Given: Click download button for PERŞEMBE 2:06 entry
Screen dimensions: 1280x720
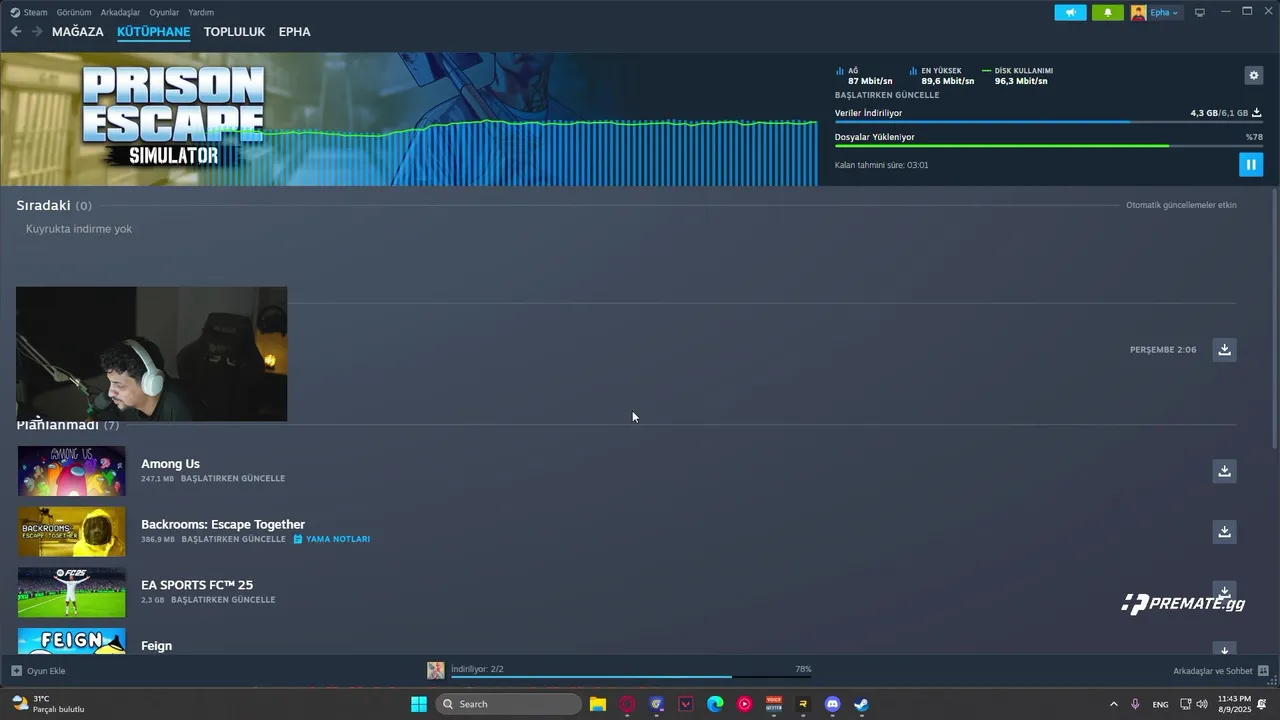Looking at the screenshot, I should point(1224,349).
